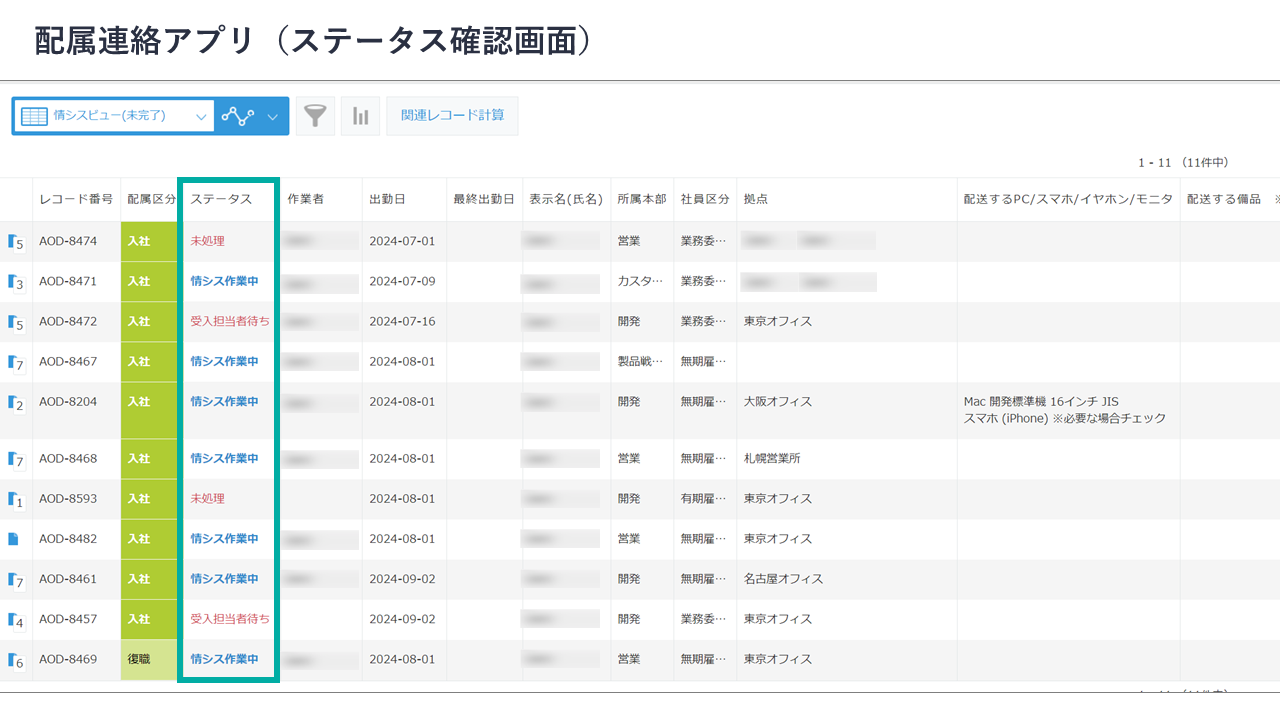Open record details icon for AOD-8468
Screen dimensions: 1280x720
[14, 459]
